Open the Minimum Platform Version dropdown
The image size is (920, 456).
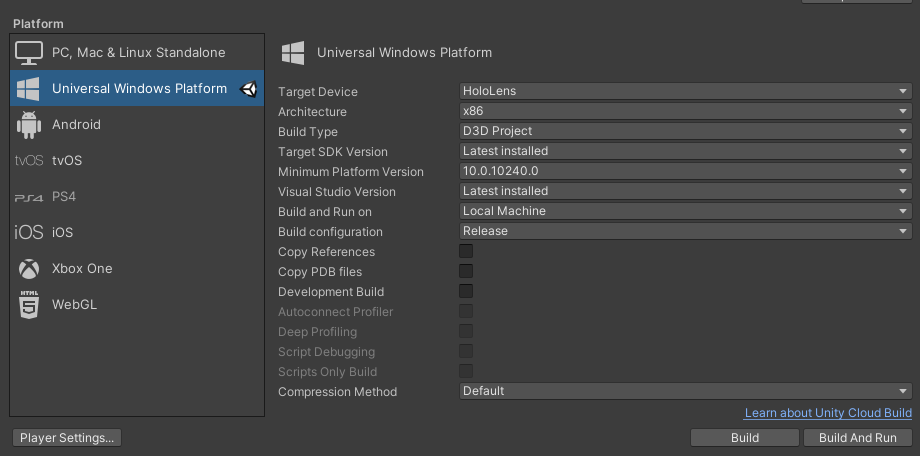[x=685, y=171]
